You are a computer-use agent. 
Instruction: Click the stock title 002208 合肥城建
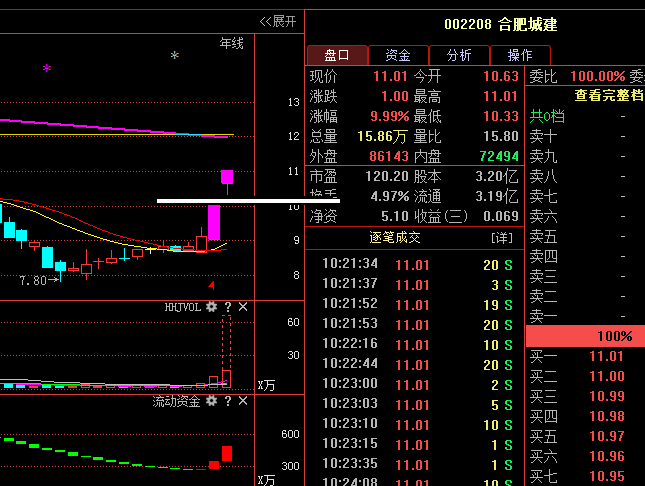click(501, 24)
